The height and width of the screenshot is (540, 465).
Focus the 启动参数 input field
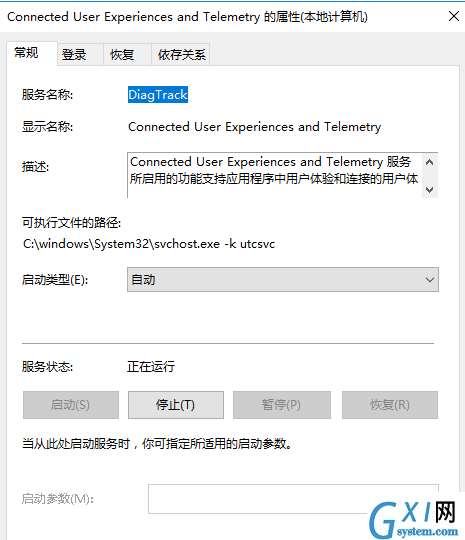293,499
